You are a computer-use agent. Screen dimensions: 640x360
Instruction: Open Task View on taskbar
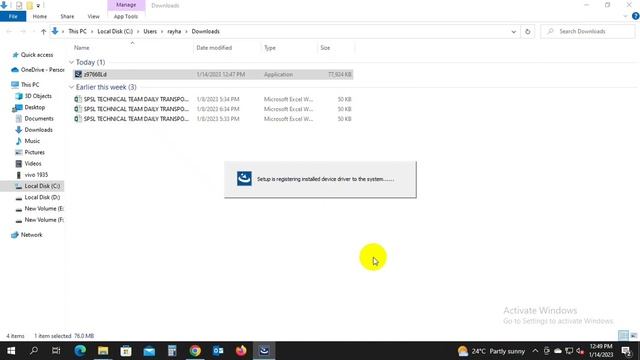(x=56, y=351)
